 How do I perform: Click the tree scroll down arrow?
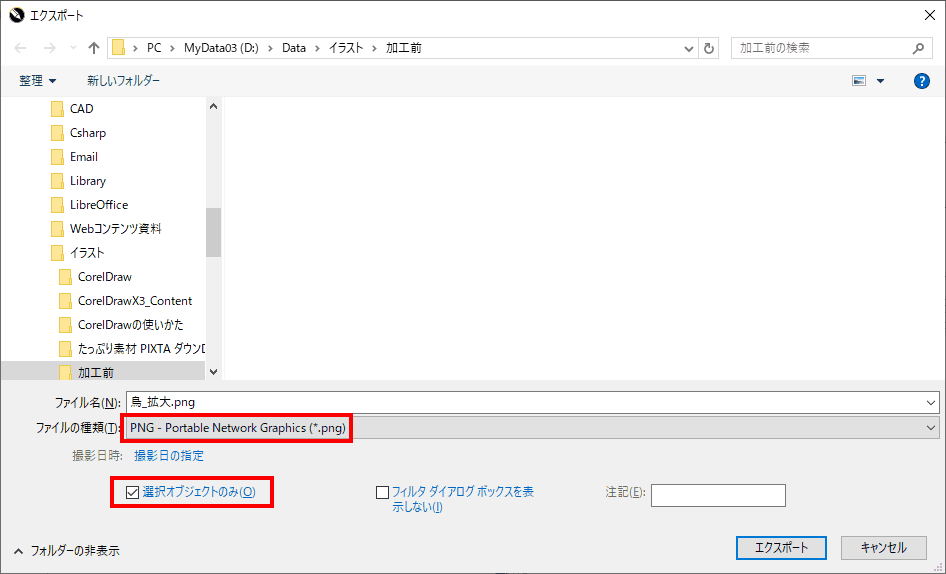pyautogui.click(x=214, y=372)
